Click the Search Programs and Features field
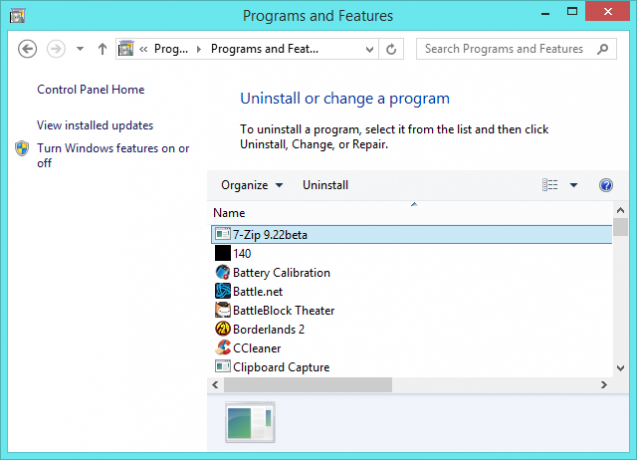 pos(516,49)
